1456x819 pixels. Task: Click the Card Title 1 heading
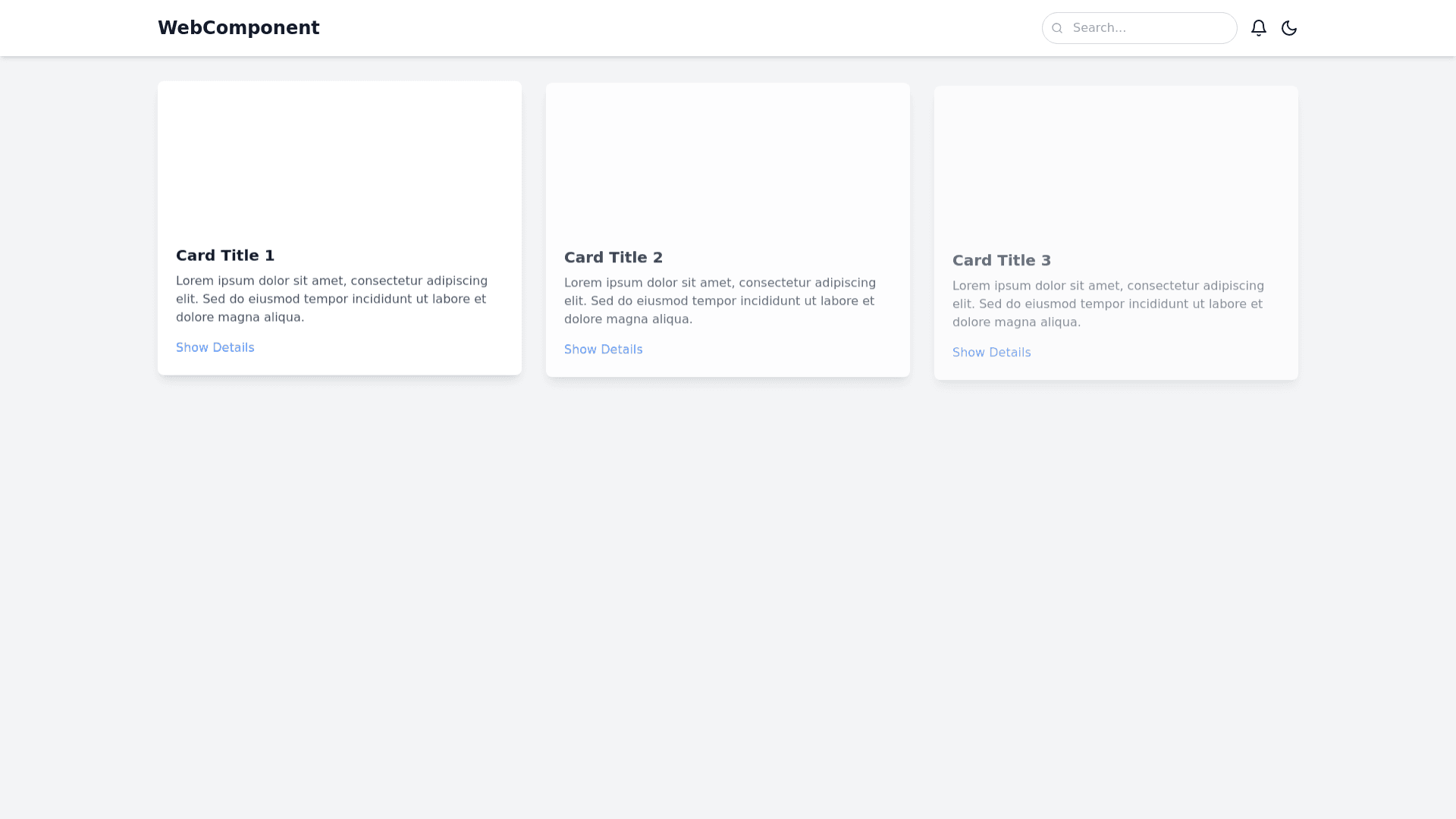[x=225, y=256]
